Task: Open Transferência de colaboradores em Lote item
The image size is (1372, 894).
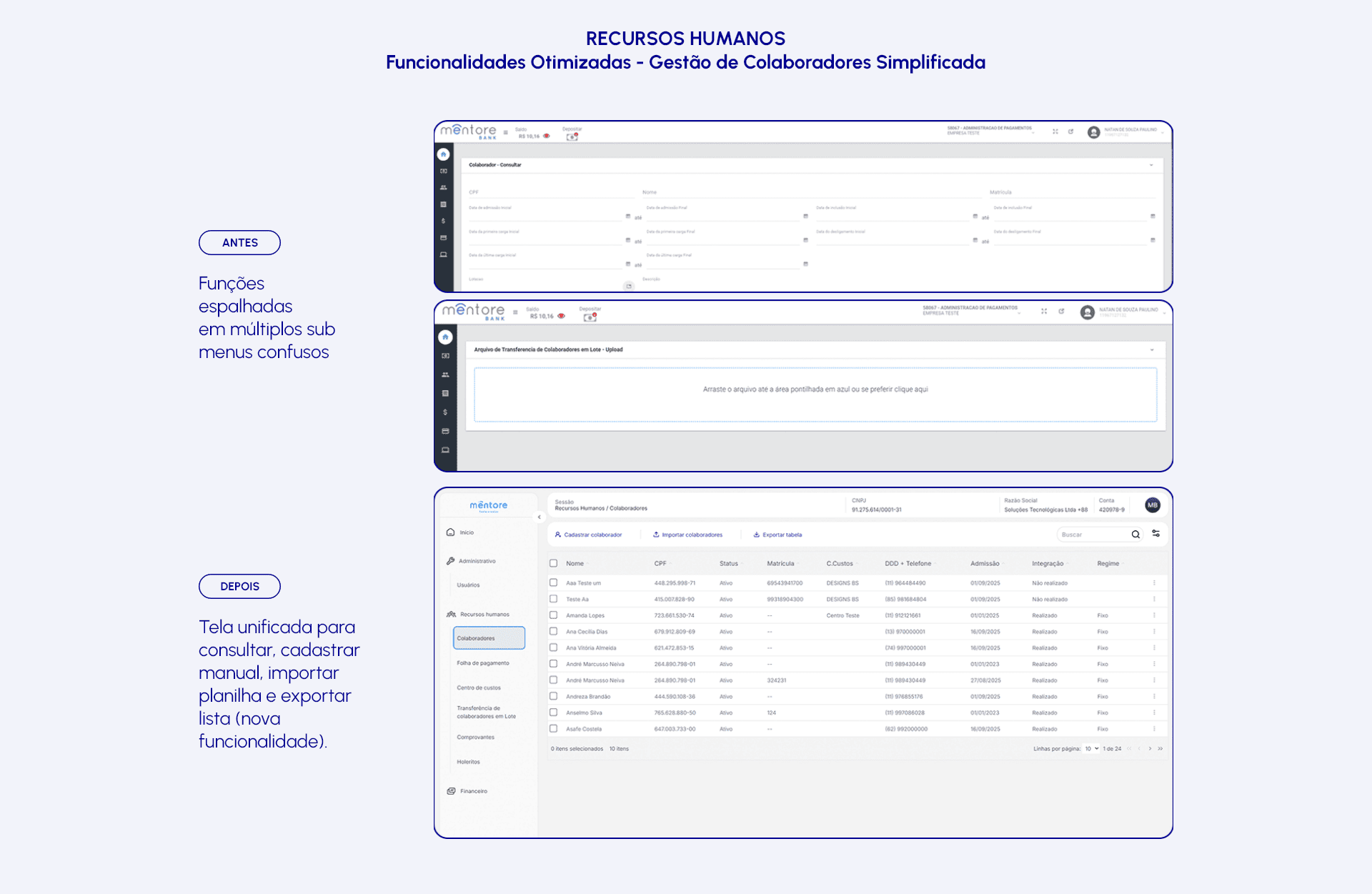Action: (486, 712)
